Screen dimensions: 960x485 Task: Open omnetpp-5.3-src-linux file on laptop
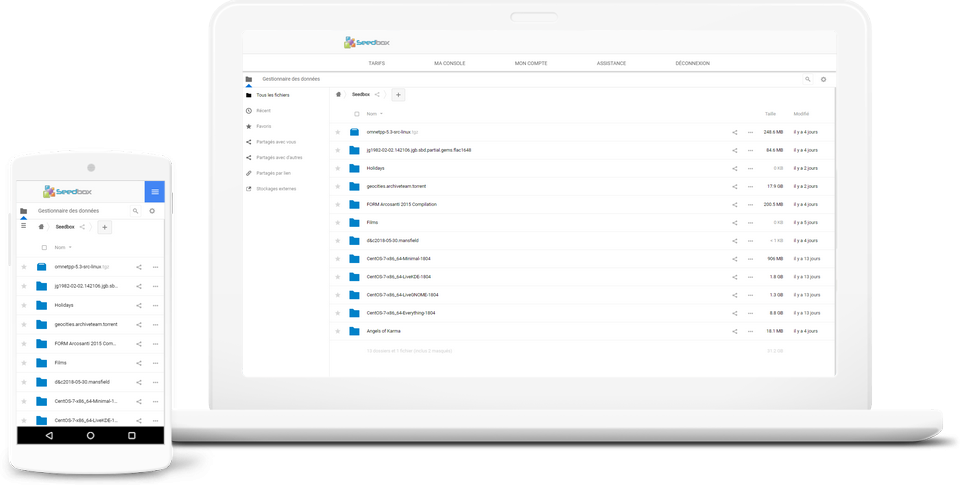pyautogui.click(x=392, y=132)
